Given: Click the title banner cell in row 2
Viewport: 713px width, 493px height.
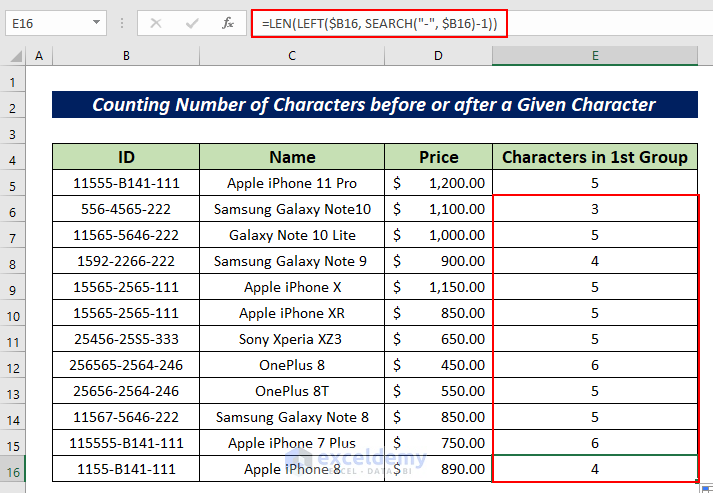Looking at the screenshot, I should 374,105.
